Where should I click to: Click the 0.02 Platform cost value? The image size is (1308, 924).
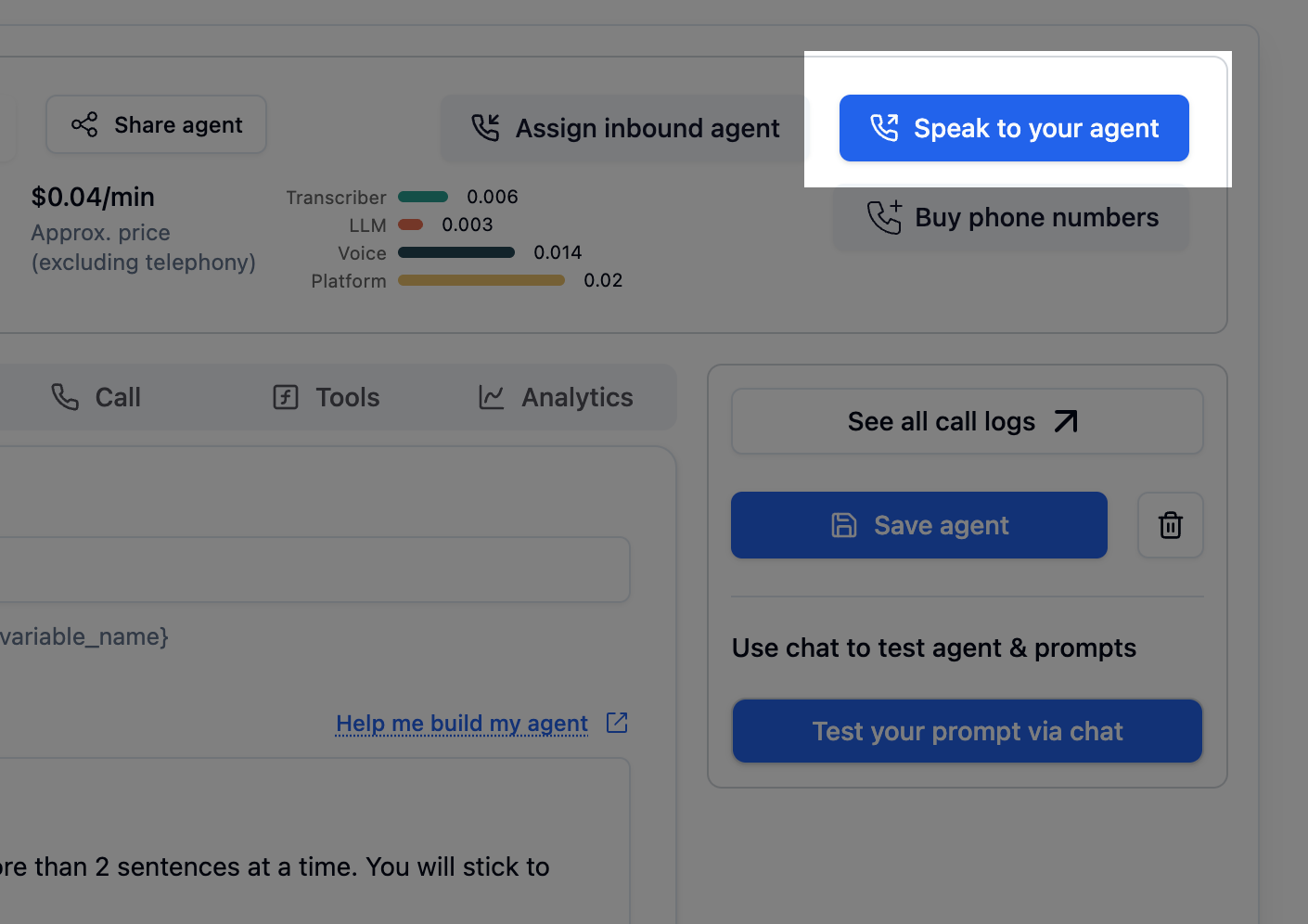(x=603, y=280)
